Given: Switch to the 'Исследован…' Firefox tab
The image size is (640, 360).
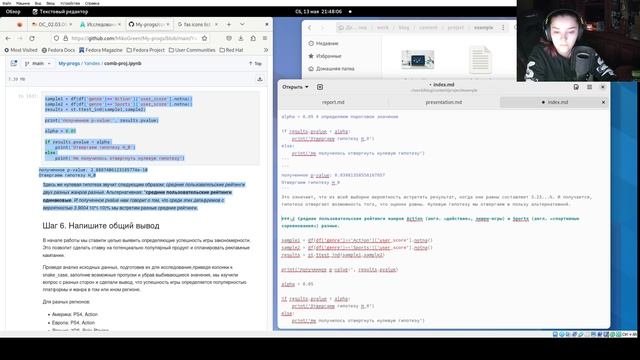Looking at the screenshot, I should tap(100, 24).
